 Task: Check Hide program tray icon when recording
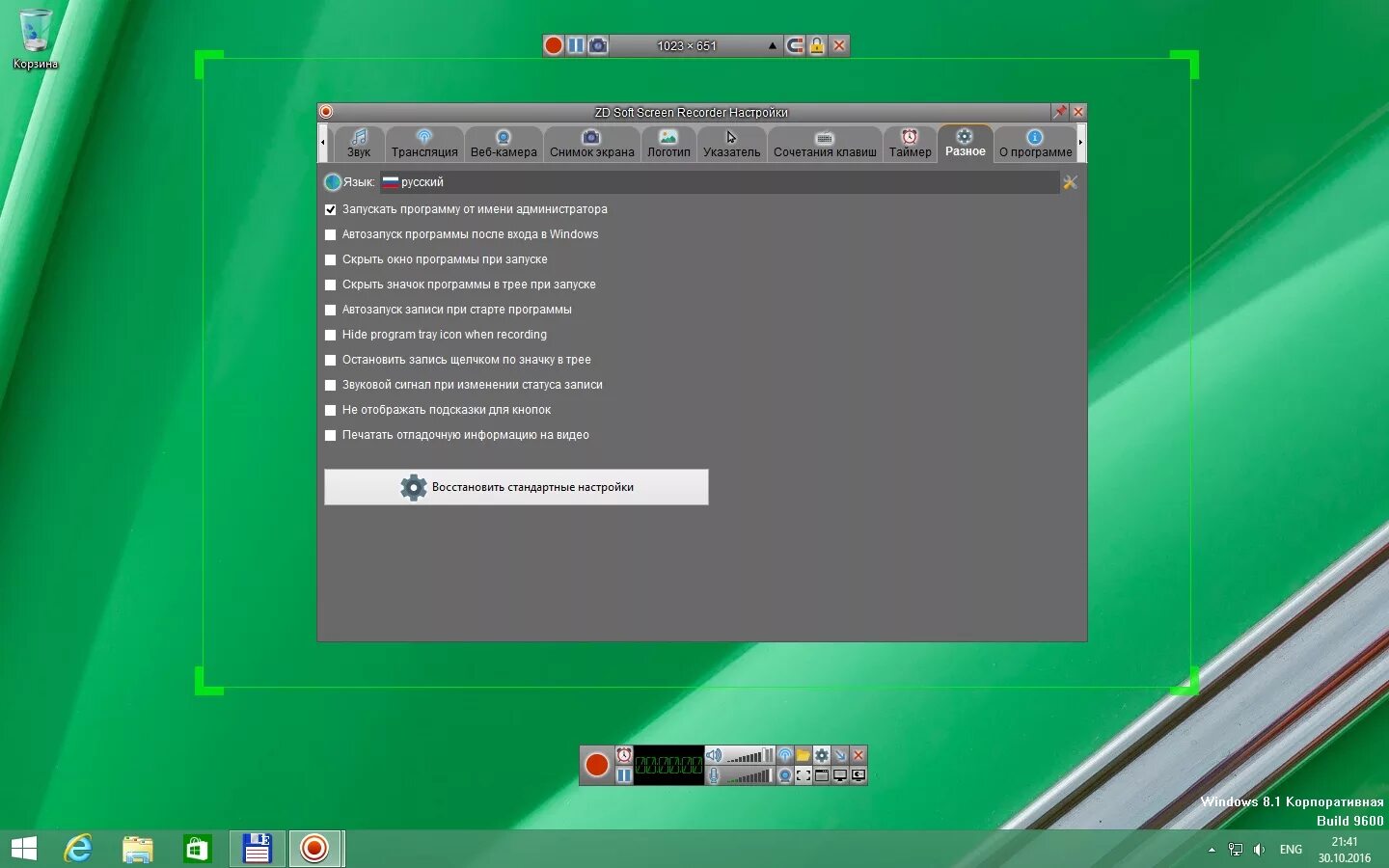coord(330,335)
